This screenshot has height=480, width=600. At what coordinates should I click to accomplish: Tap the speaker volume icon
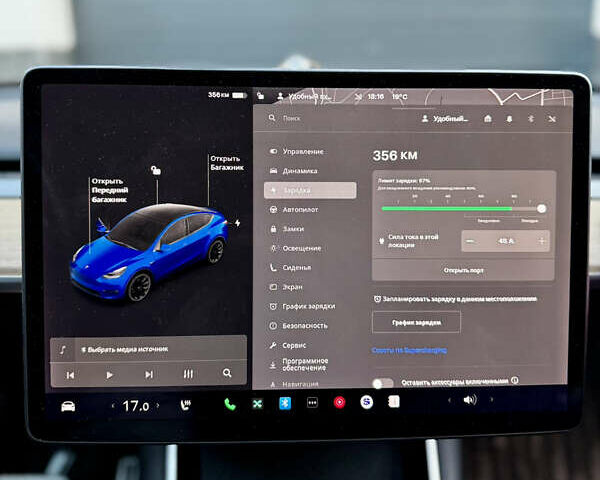point(470,400)
